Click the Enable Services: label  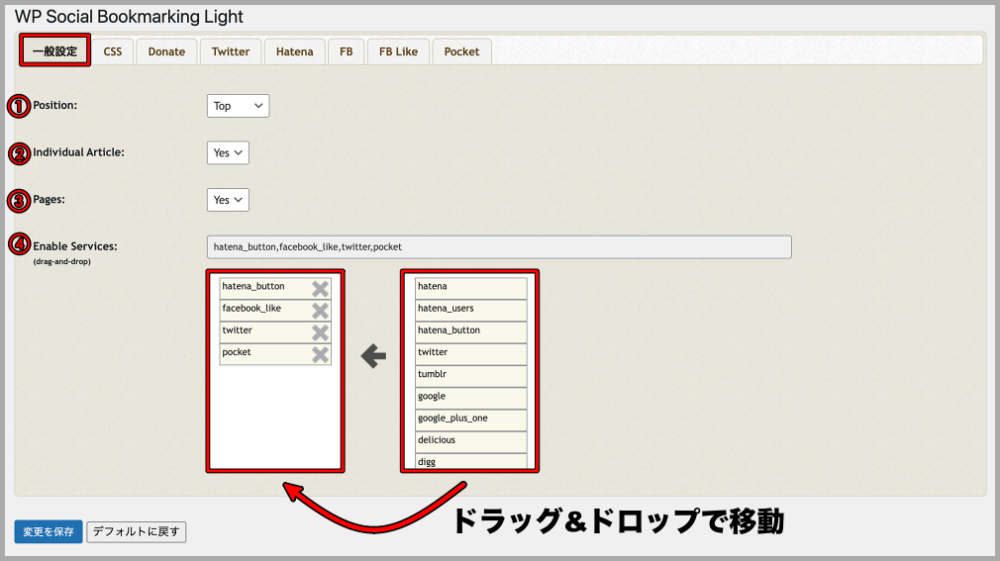(x=75, y=246)
